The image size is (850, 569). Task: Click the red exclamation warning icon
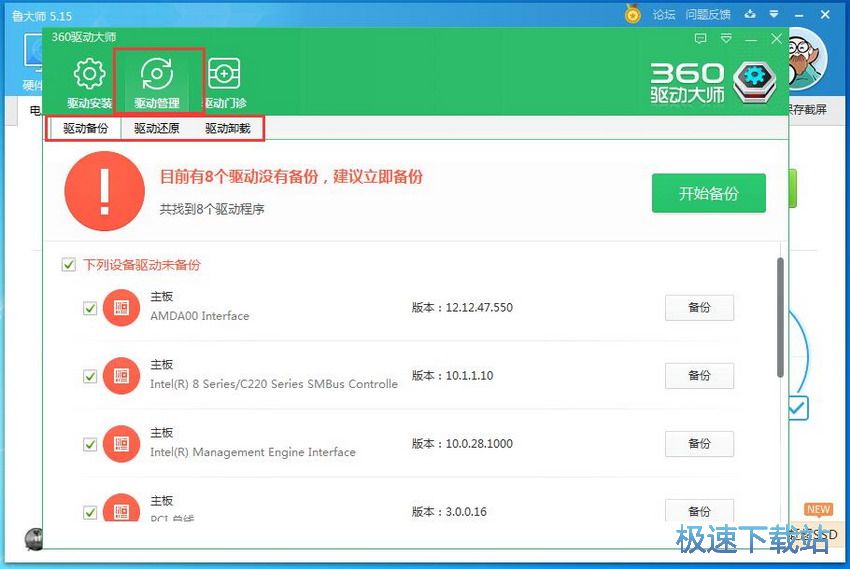coord(105,191)
